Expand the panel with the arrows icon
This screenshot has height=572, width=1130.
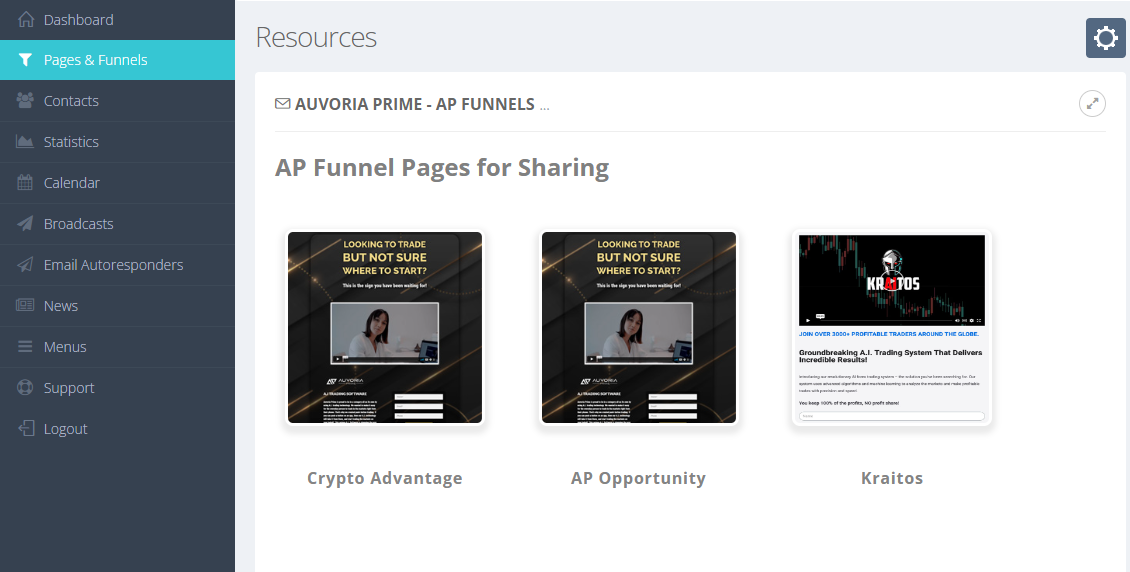click(1093, 104)
